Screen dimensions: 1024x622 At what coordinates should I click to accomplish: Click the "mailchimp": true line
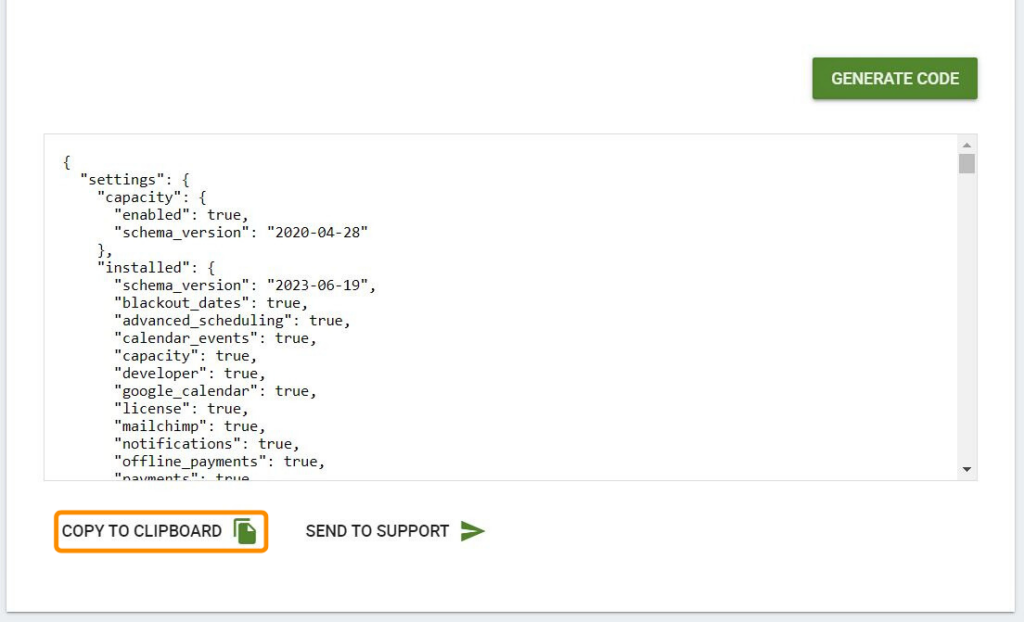pos(189,427)
